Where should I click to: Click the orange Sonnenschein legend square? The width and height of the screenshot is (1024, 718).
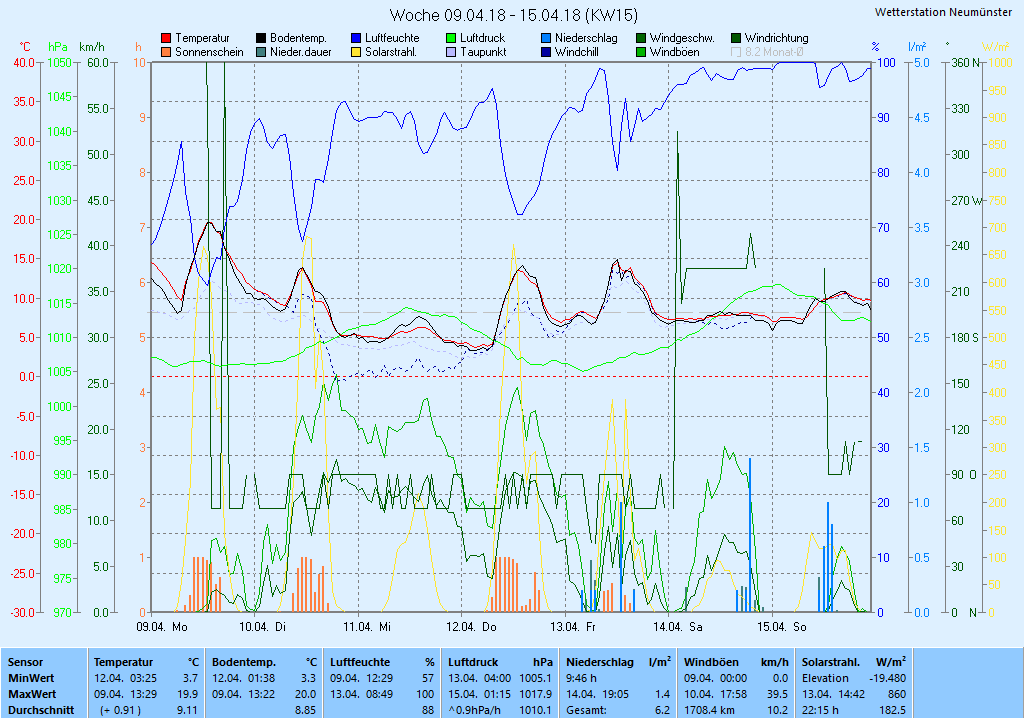coord(166,52)
